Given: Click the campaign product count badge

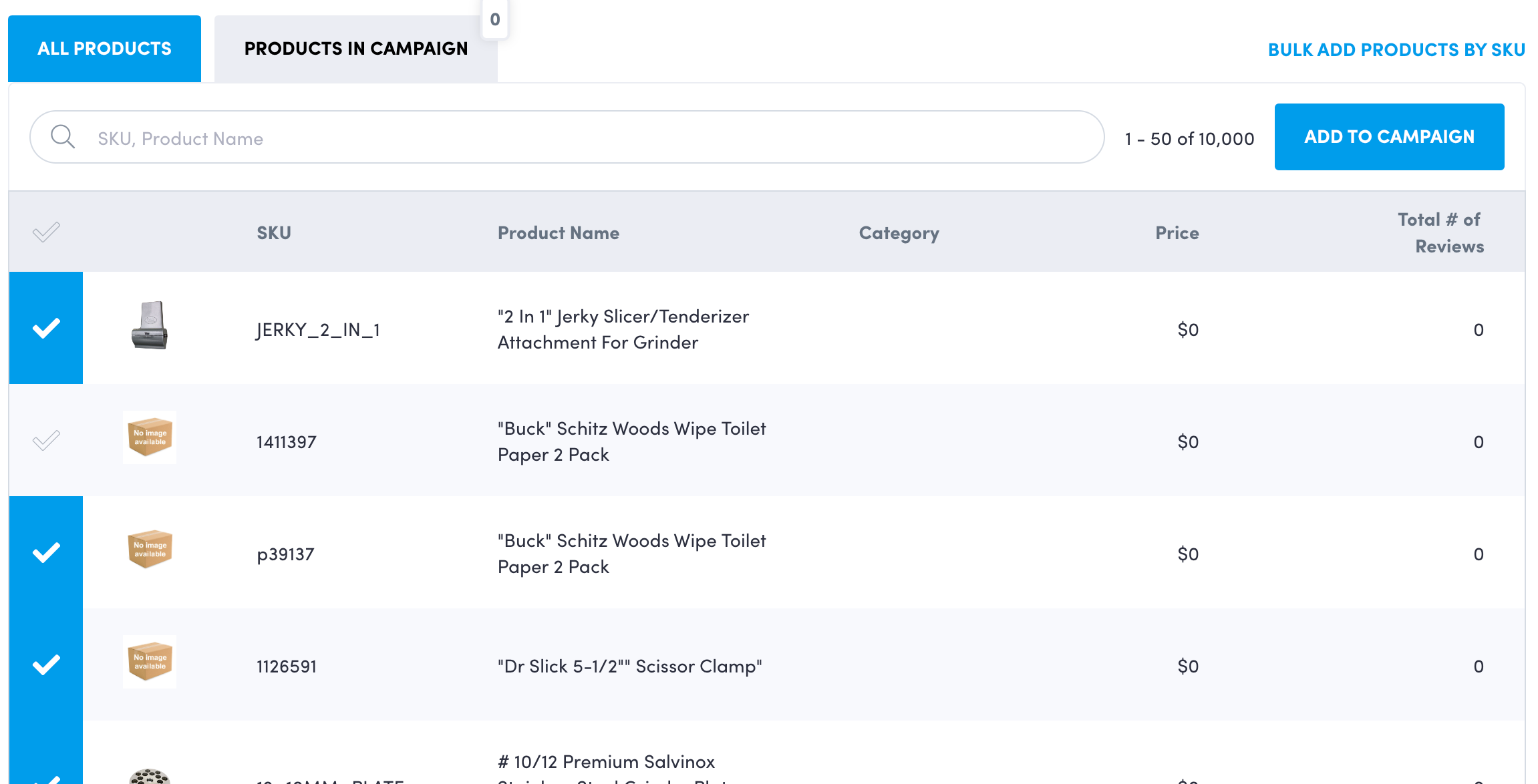Looking at the screenshot, I should tap(495, 19).
